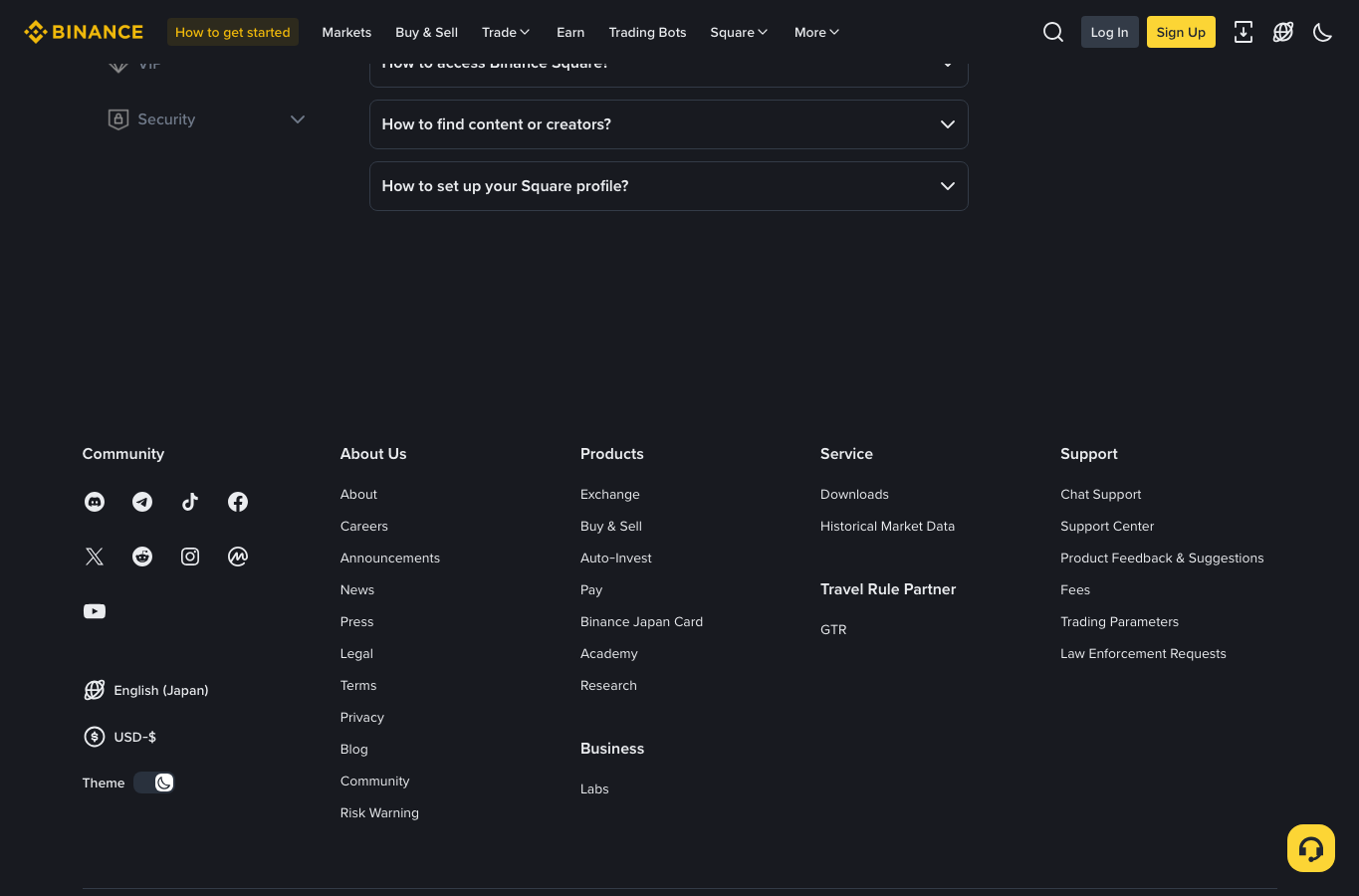Open the Markets nav item
Screen dimensions: 1359x896
point(346,32)
